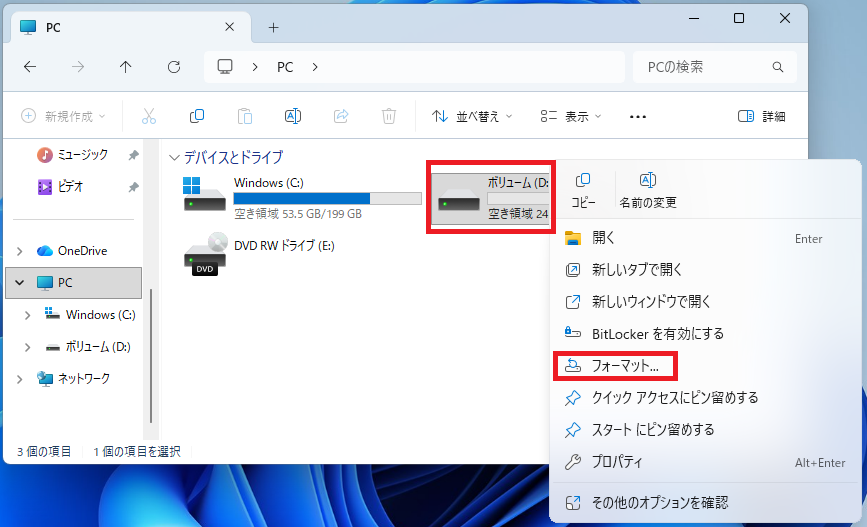867x527 pixels.
Task: Click the search magnifier icon
Action: pyautogui.click(x=777, y=67)
